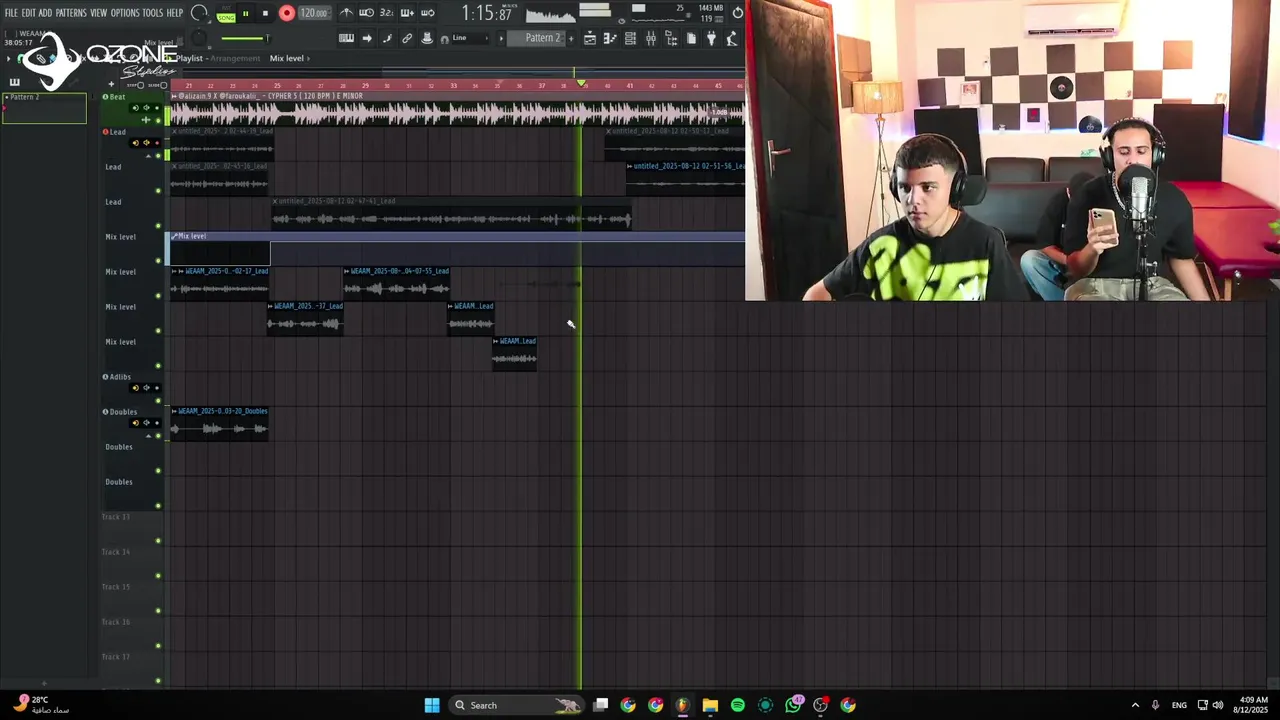1280x720 pixels.
Task: Toggle SONG/PAT playback mode
Action: pos(226,14)
